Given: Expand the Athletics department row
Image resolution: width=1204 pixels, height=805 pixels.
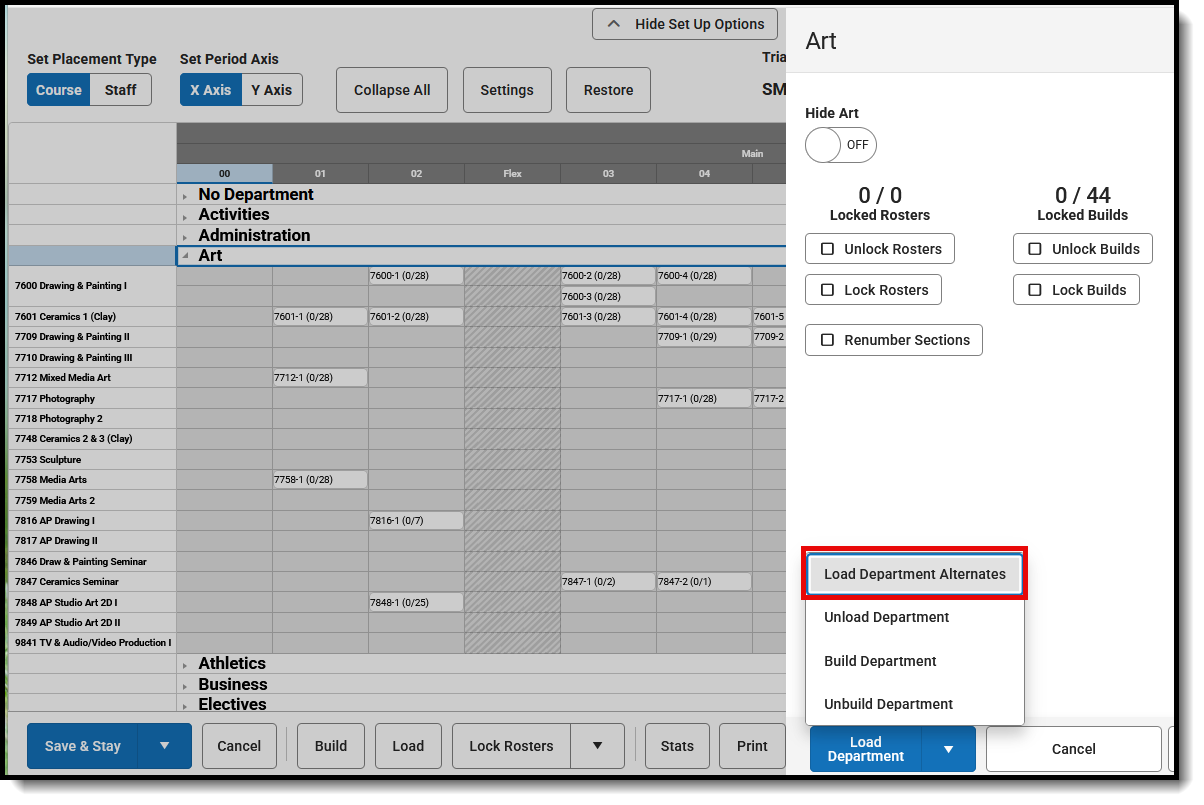Looking at the screenshot, I should pyautogui.click(x=187, y=663).
